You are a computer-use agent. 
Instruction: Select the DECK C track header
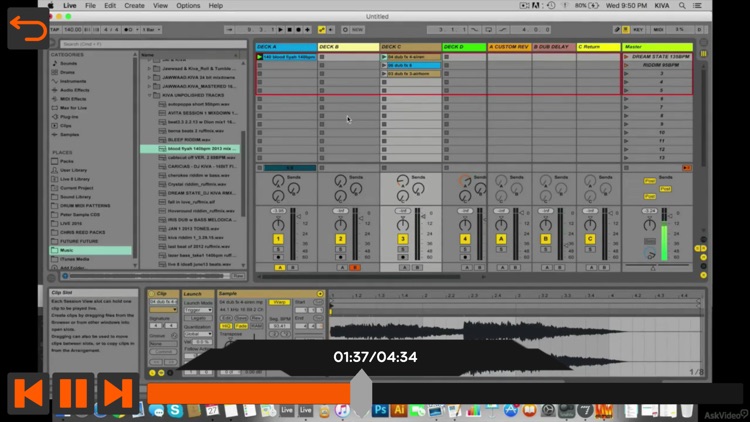[x=410, y=47]
